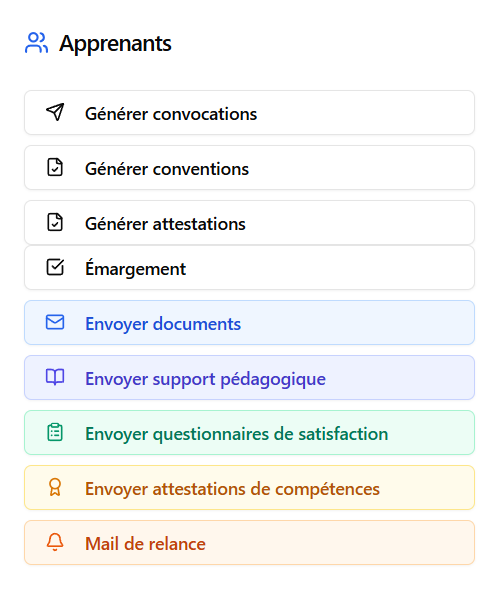This screenshot has height=589, width=500.
Task: Open Générer convocations
Action: coord(249,112)
